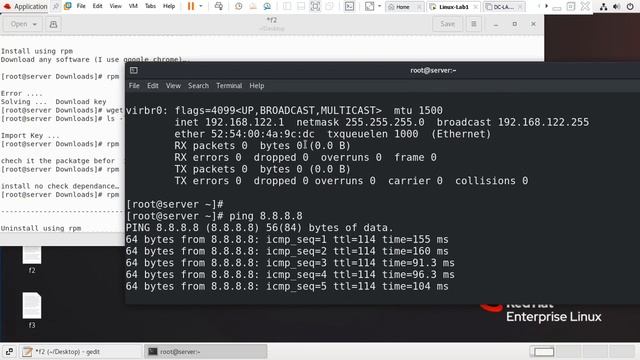
Task: Close the Home tab
Action: 419,7
